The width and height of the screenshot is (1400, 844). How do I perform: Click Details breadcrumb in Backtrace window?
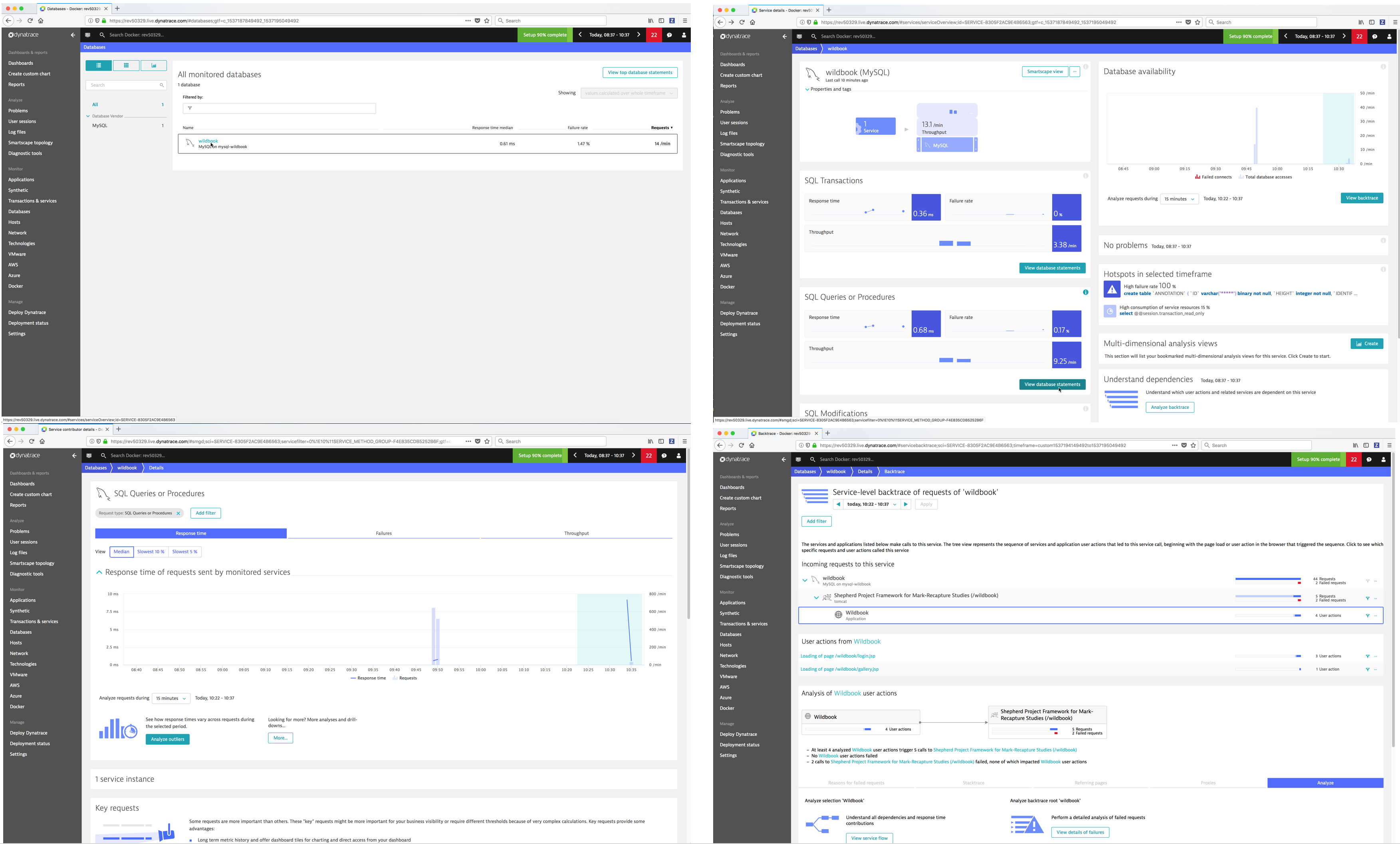[865, 472]
